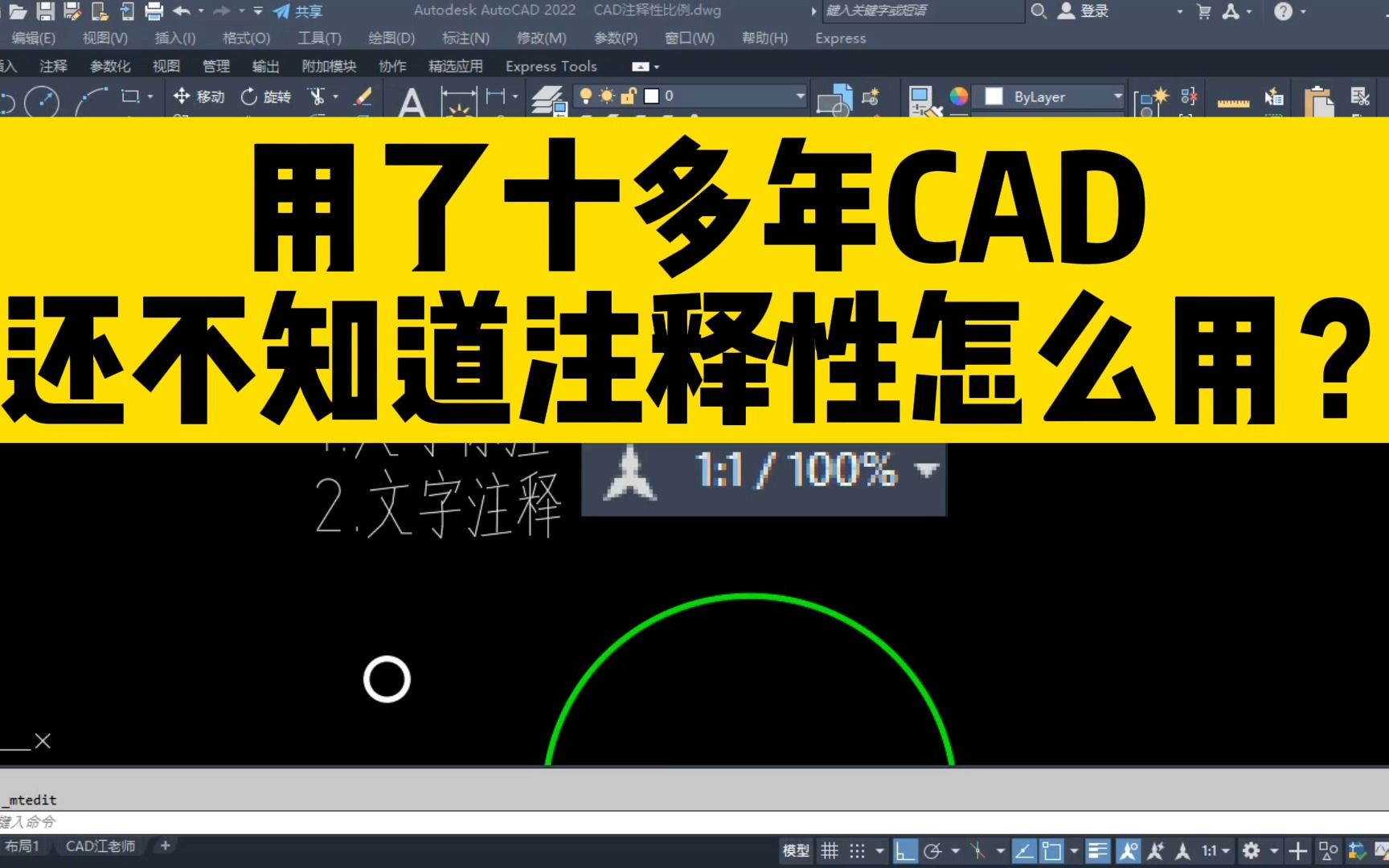Click the object color wheel icon

[x=959, y=96]
